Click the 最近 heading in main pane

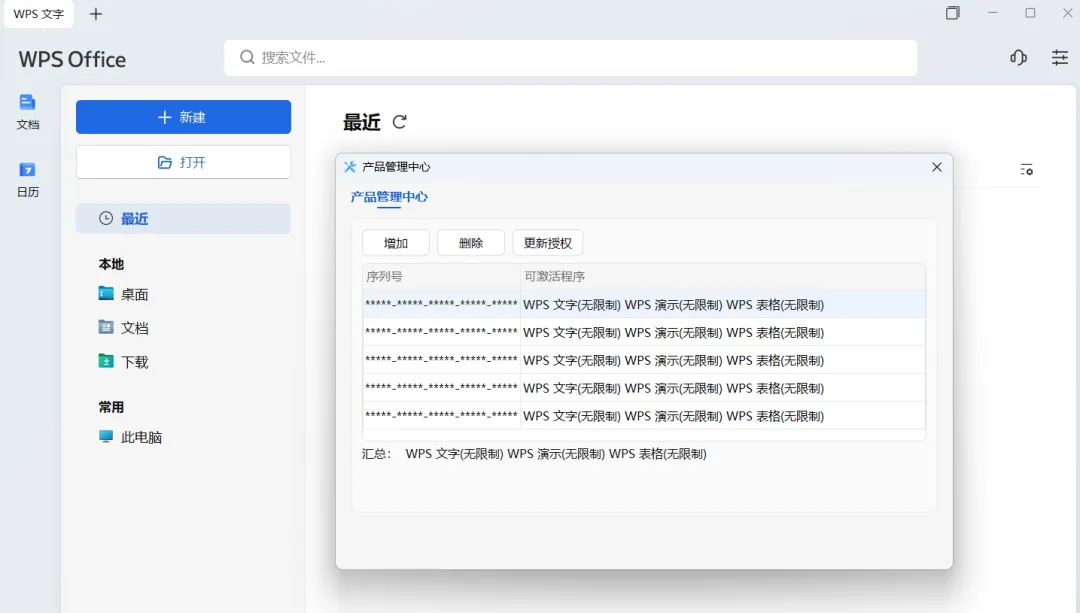tap(362, 122)
